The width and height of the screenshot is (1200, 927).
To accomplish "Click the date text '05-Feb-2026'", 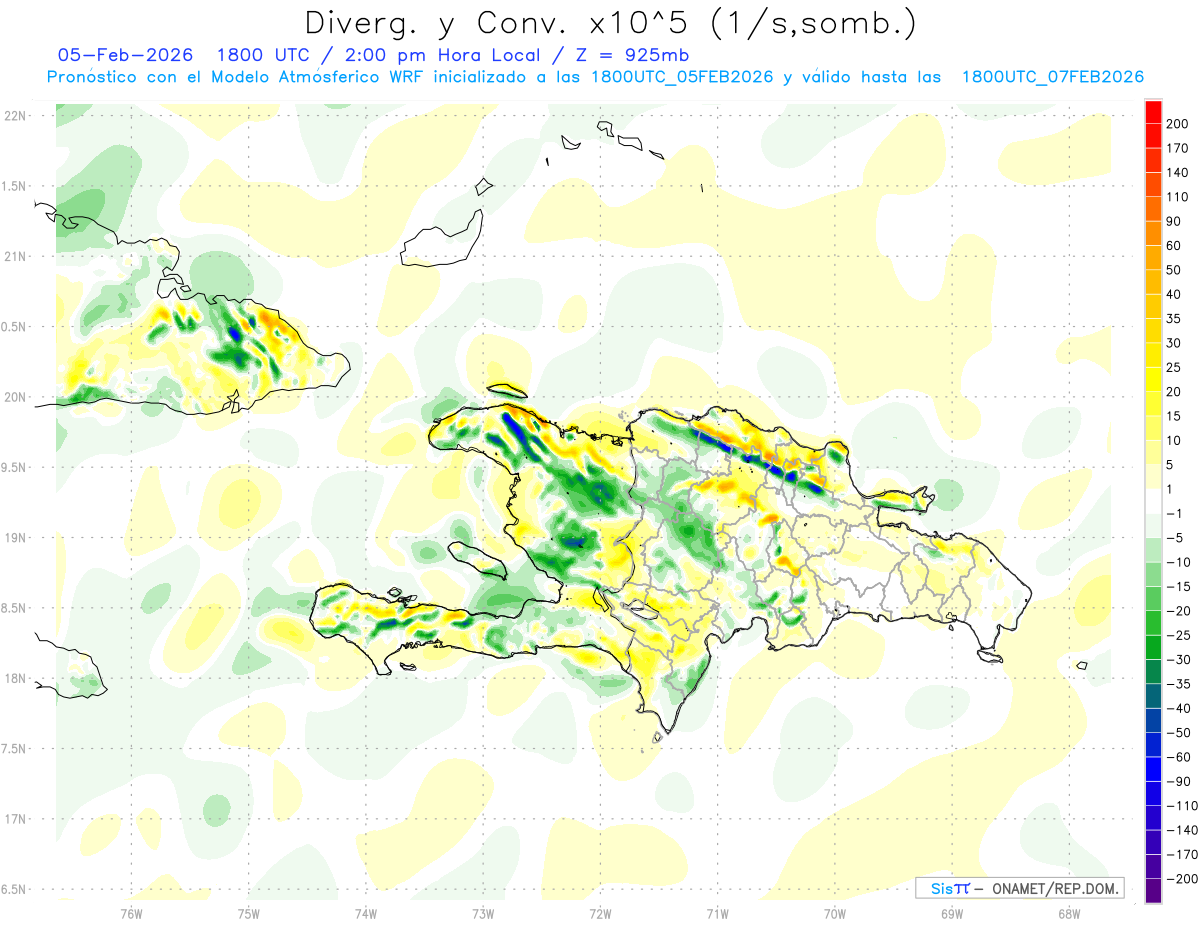I will point(125,55).
